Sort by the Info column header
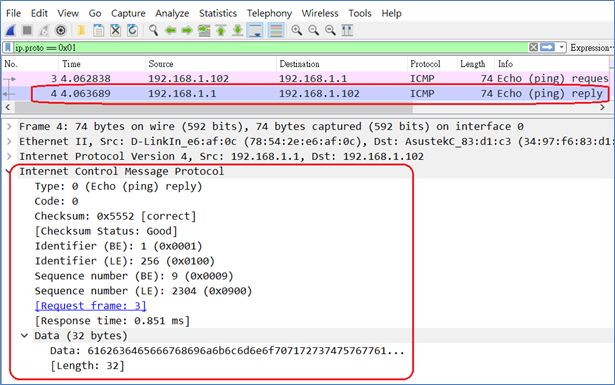 [552, 64]
